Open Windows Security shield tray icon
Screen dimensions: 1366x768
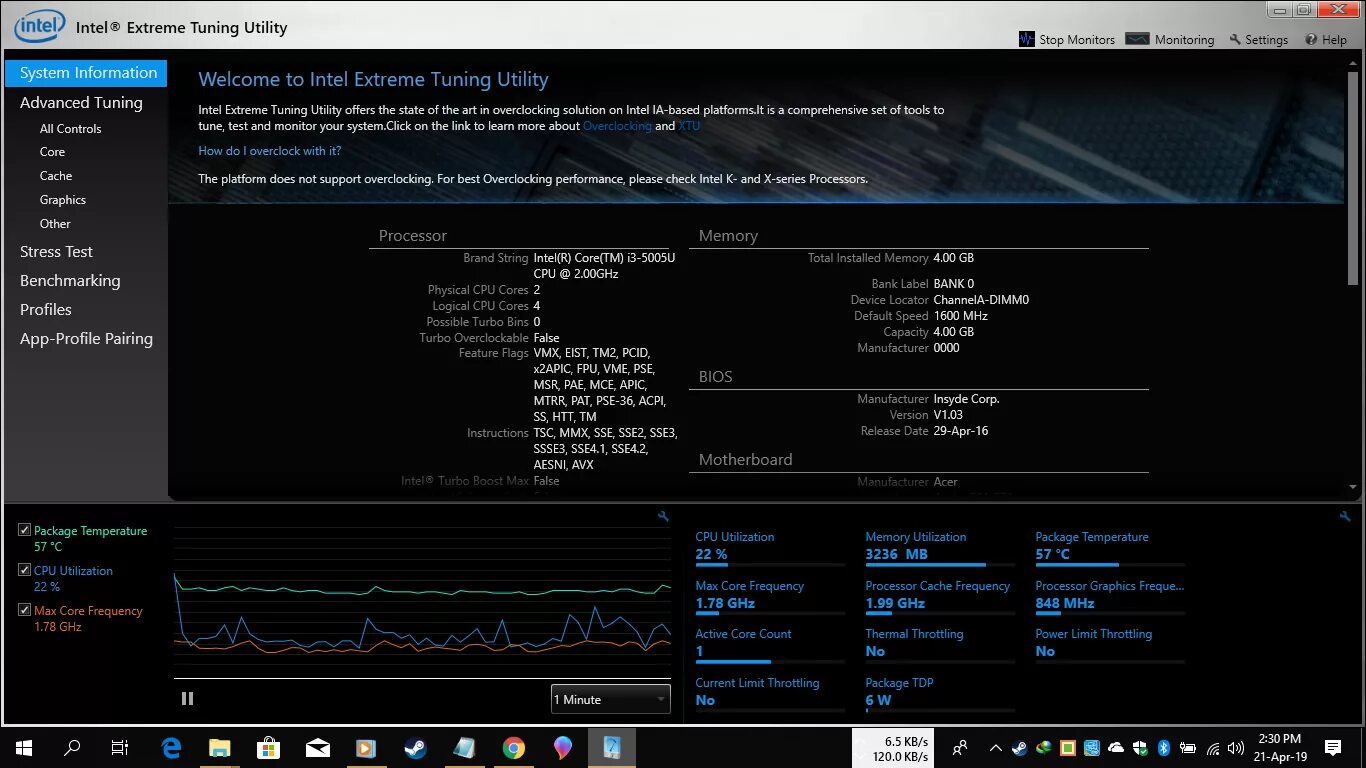(1140, 748)
